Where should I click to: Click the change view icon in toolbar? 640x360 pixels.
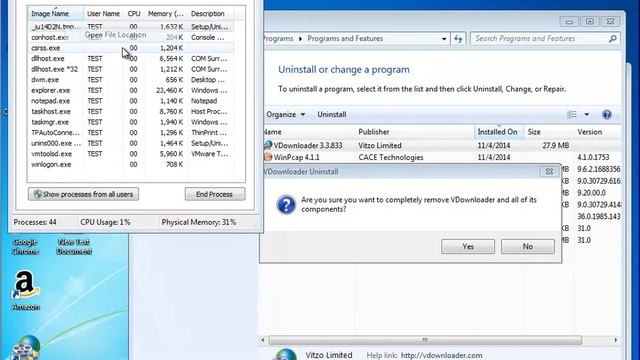(x=572, y=115)
